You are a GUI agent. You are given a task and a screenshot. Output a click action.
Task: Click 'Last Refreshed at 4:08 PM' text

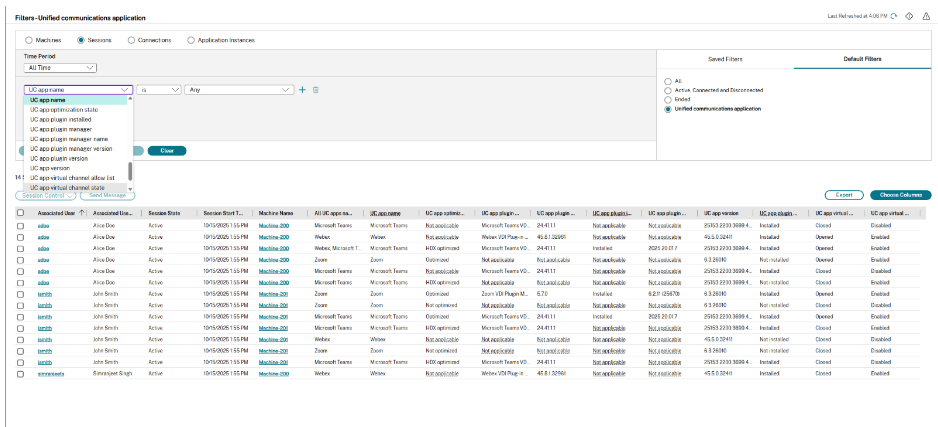(x=858, y=17)
